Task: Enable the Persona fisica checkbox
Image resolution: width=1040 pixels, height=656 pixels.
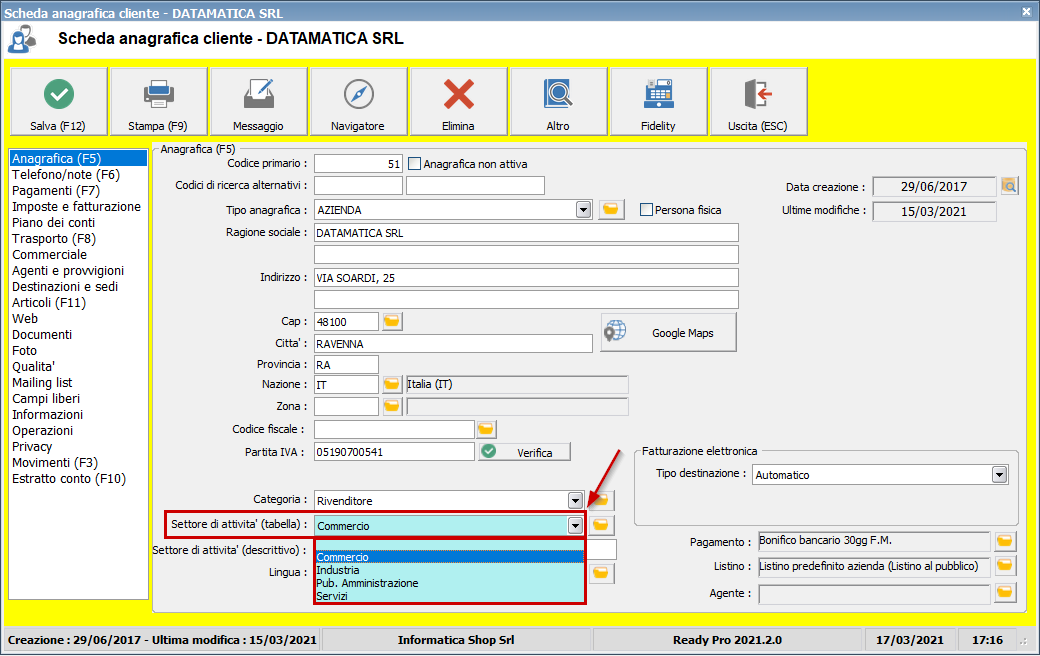Action: coord(646,210)
